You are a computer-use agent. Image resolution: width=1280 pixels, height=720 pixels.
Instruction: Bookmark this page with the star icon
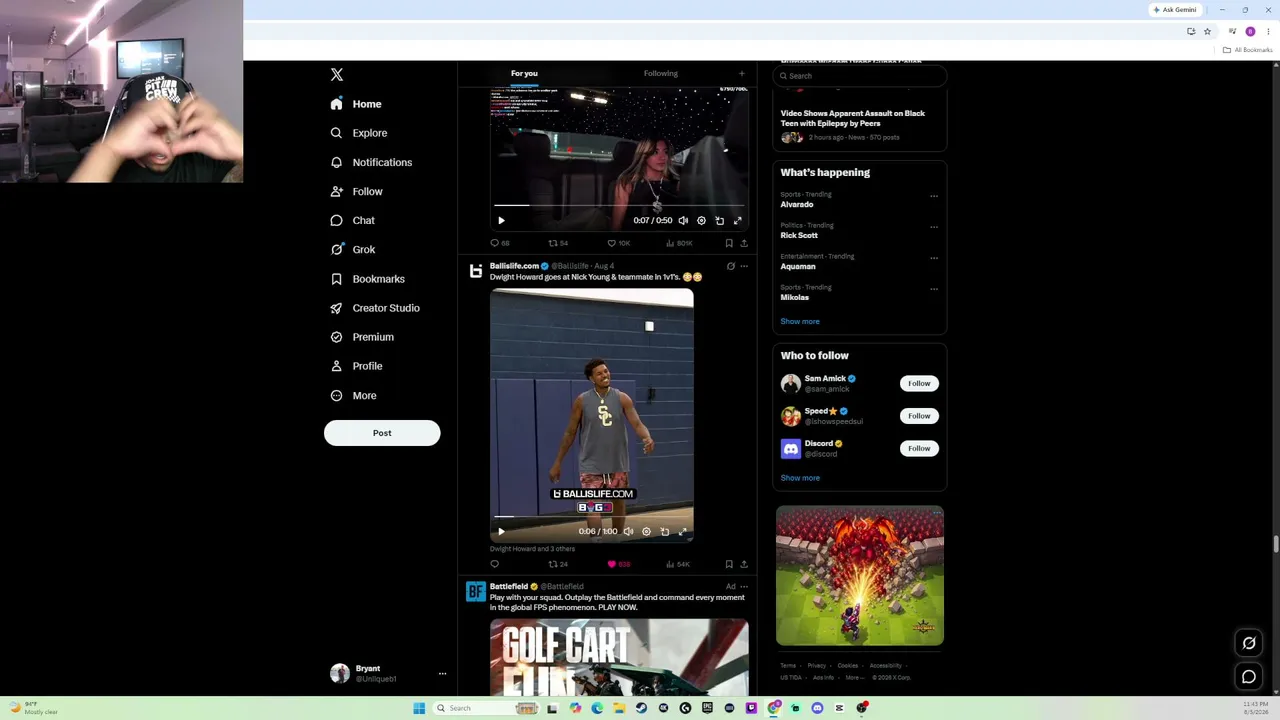pos(1207,32)
